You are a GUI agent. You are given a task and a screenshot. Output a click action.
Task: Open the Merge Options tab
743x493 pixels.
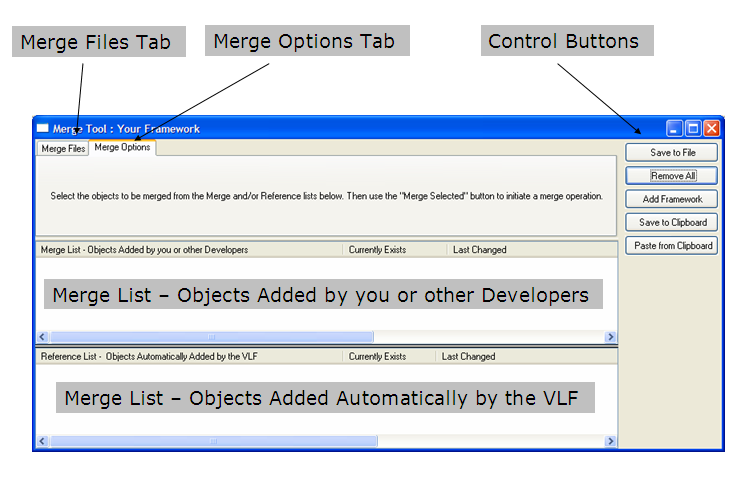(122, 148)
